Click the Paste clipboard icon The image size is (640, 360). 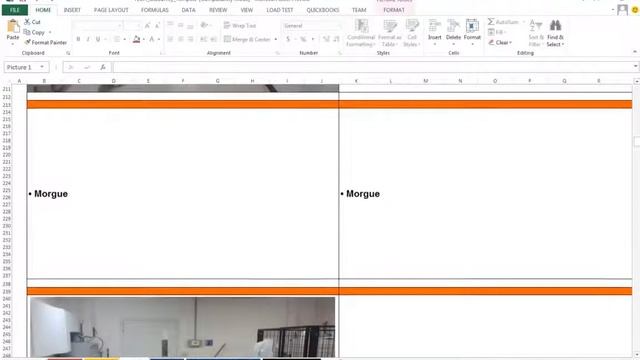pyautogui.click(x=13, y=27)
